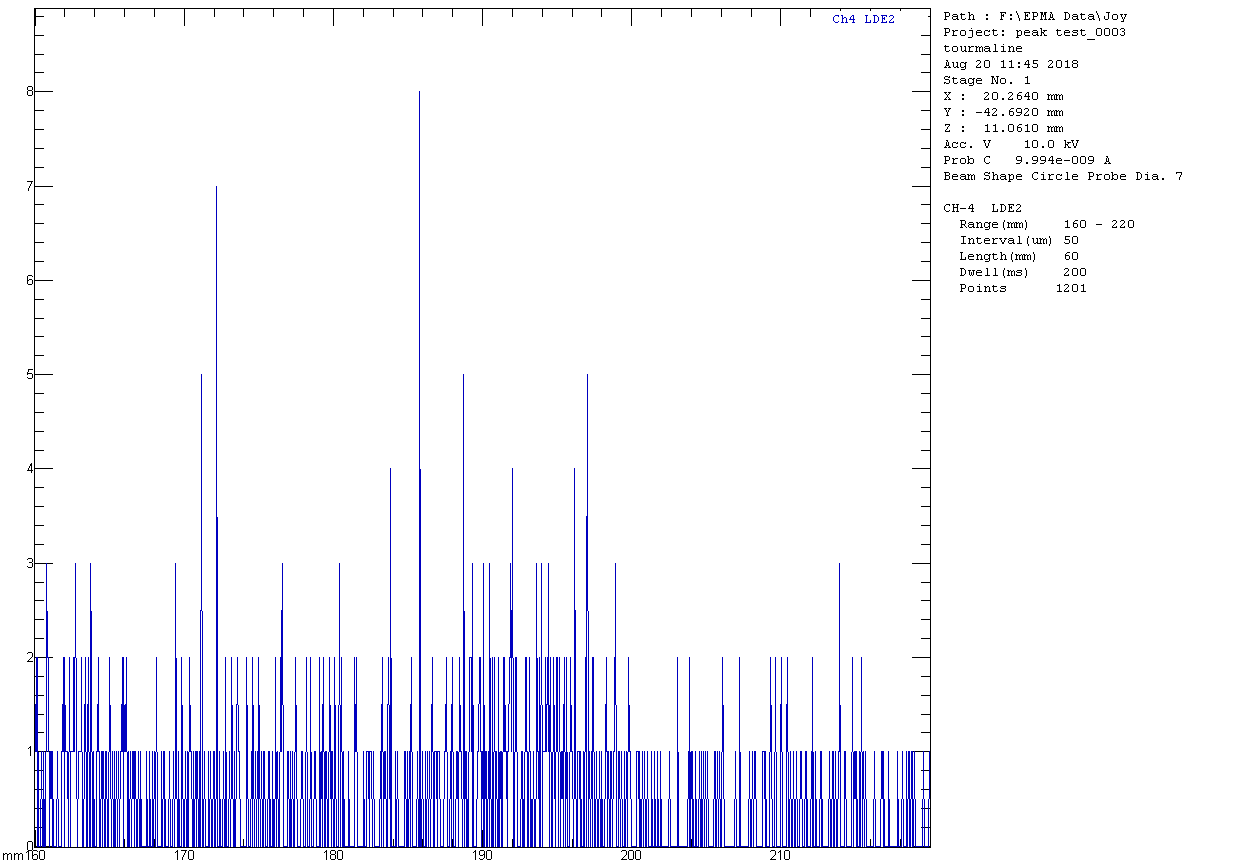The image size is (1239, 865).
Task: Click the Aug 20 11:45 2018 timestamp
Action: 1011,64
